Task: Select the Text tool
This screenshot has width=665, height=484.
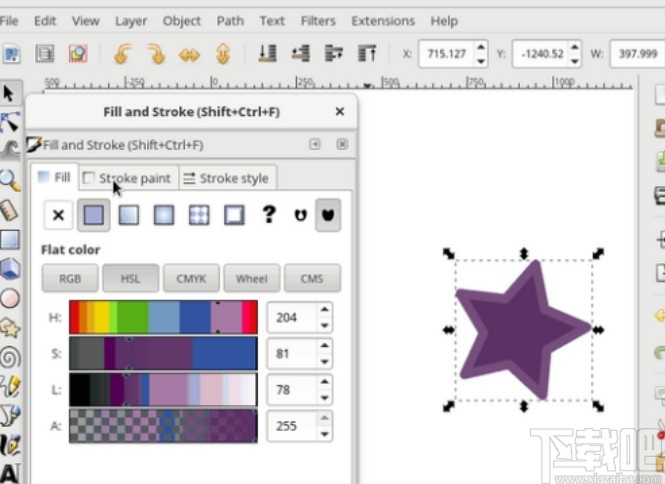Action: (9, 473)
